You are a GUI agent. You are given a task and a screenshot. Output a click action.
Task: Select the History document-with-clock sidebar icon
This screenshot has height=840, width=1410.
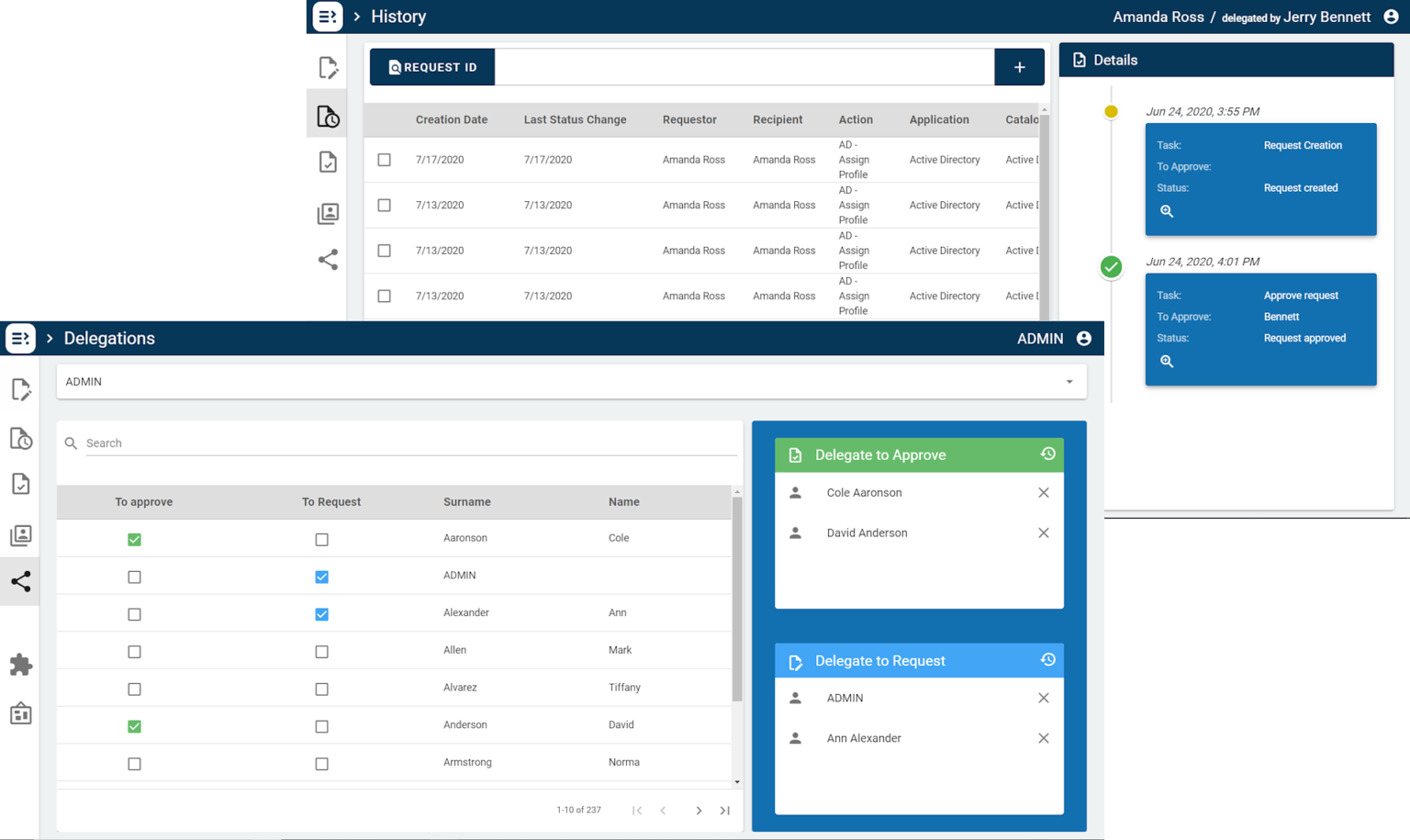click(x=20, y=439)
